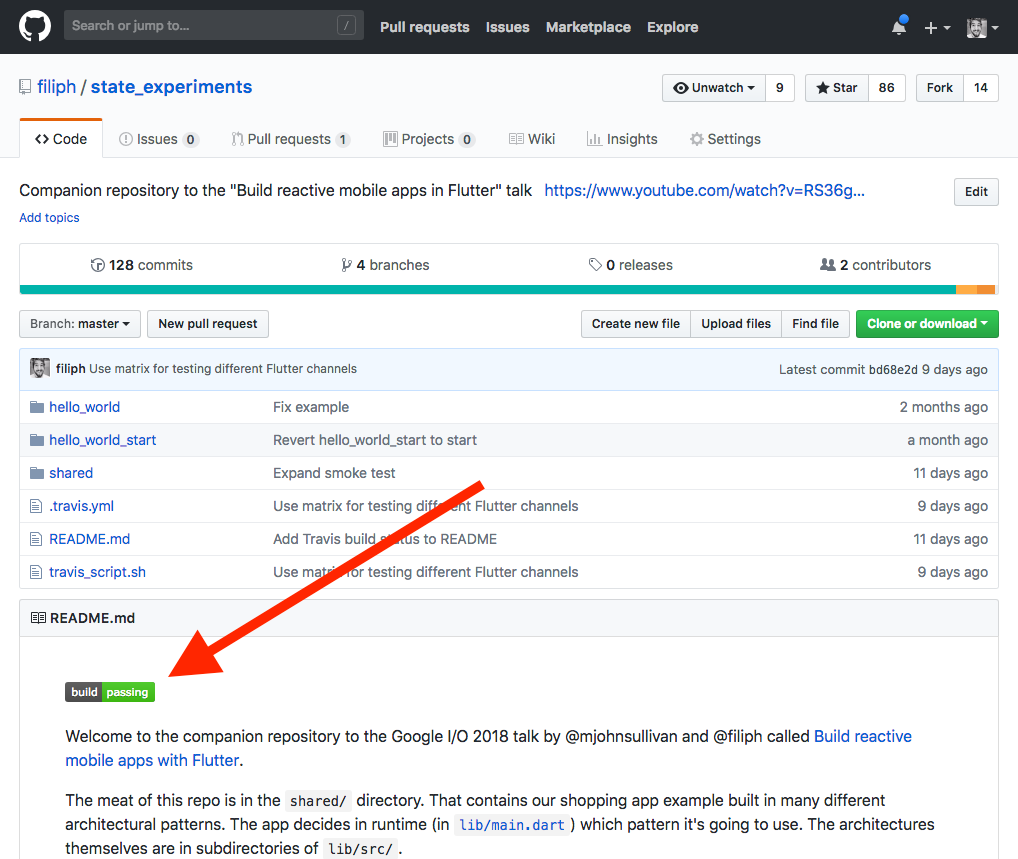
Task: Click the Settings gear icon
Action: pyautogui.click(x=697, y=139)
